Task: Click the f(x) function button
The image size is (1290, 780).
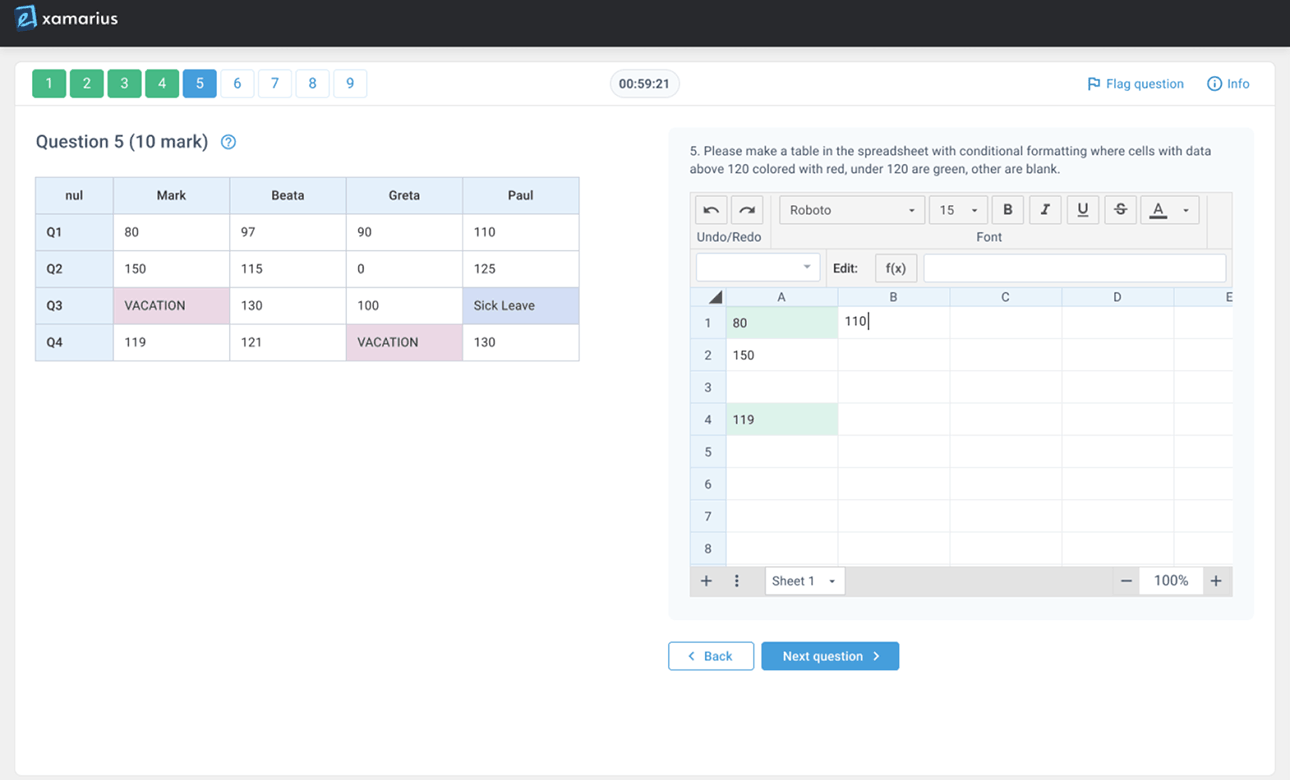Action: click(x=895, y=268)
